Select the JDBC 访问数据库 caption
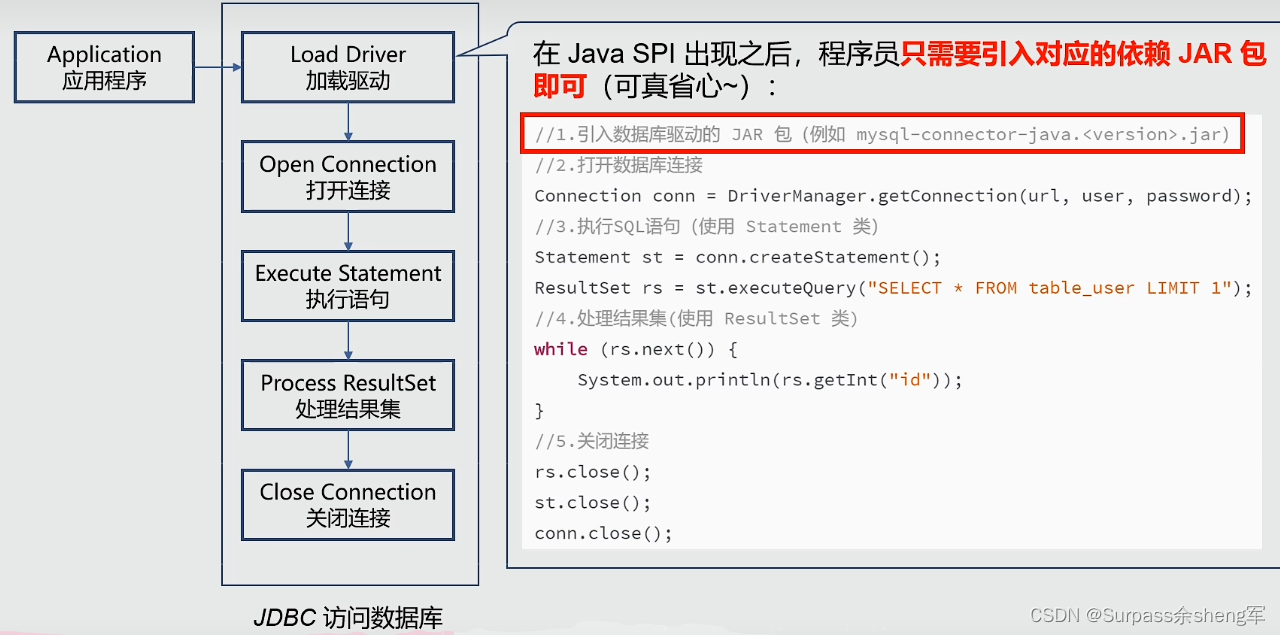Viewport: 1280px width, 635px height. pos(347,617)
